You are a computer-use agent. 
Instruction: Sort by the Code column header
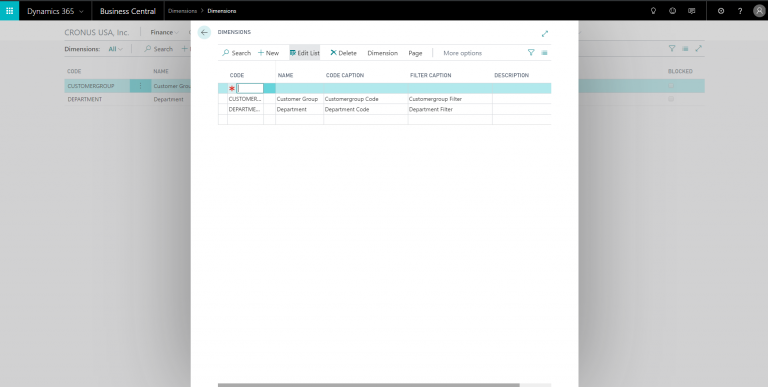click(237, 75)
